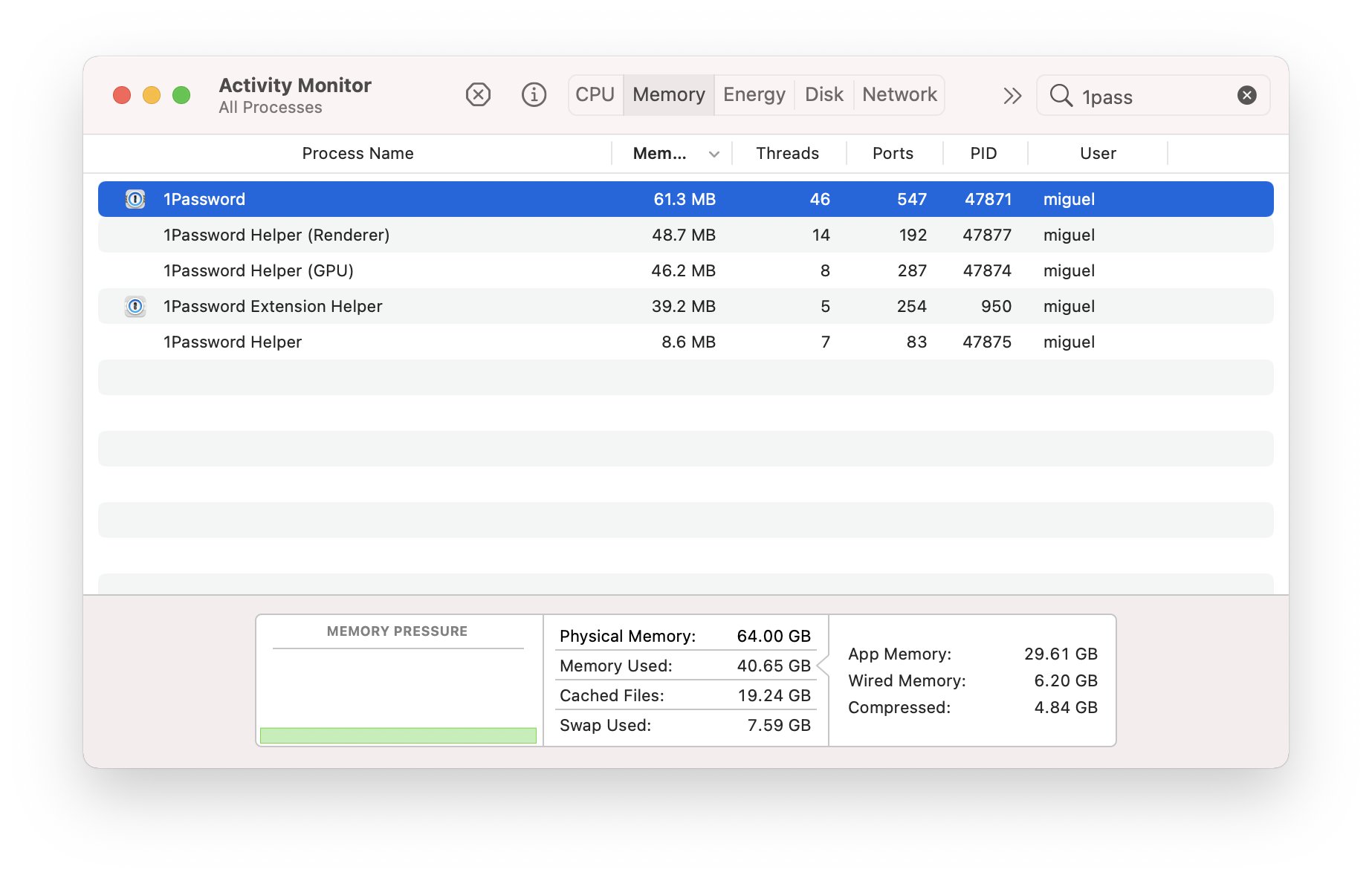Image resolution: width=1372 pixels, height=878 pixels.
Task: Select the 1Password Helper (GPU) row
Action: [686, 270]
